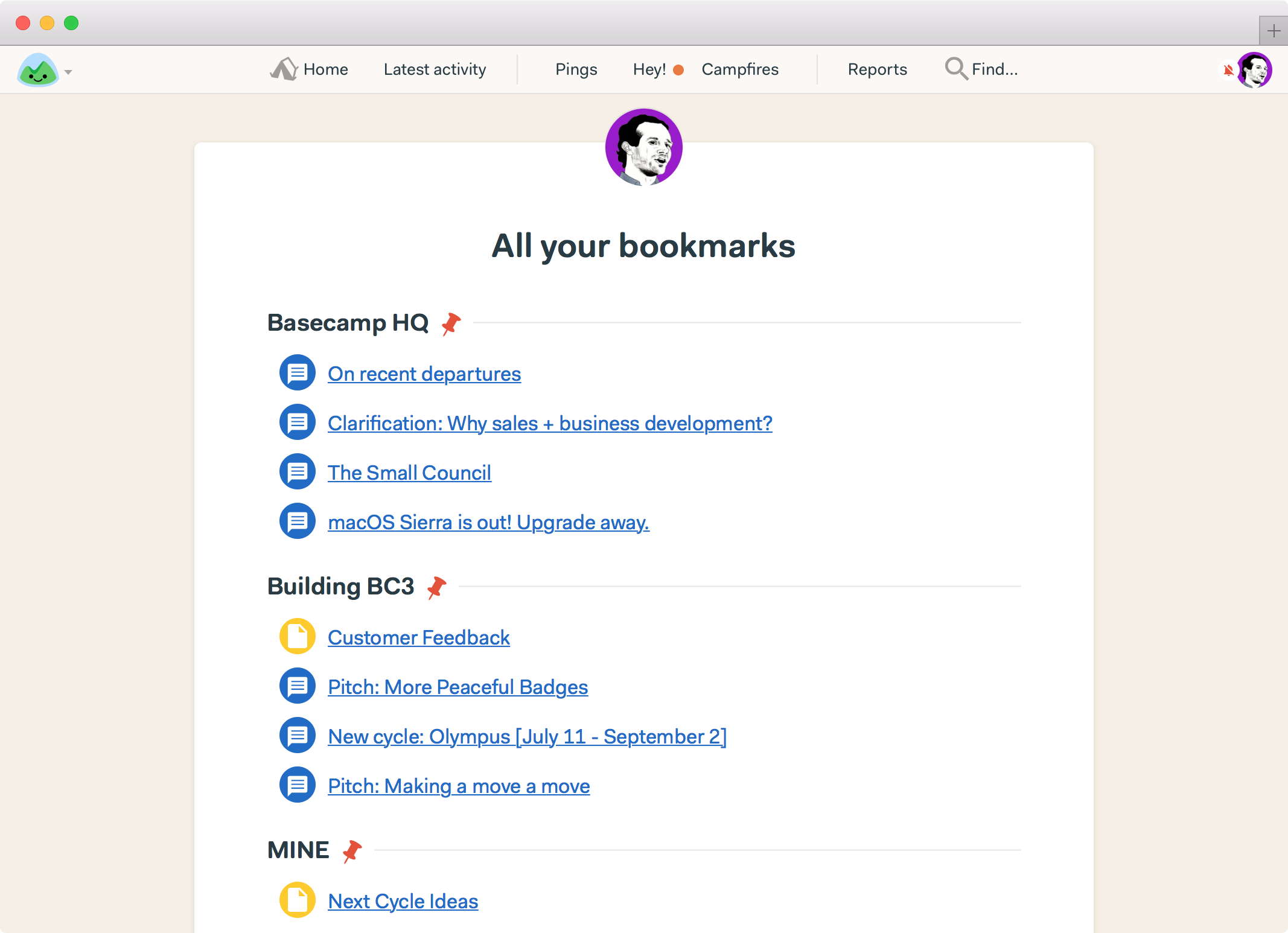Click the Basecamp logo icon
This screenshot has height=933, width=1288.
pos(38,70)
